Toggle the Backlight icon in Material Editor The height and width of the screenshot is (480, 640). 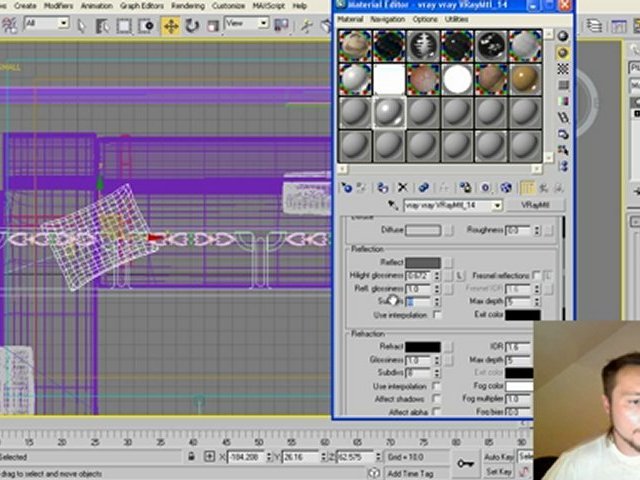click(563, 51)
